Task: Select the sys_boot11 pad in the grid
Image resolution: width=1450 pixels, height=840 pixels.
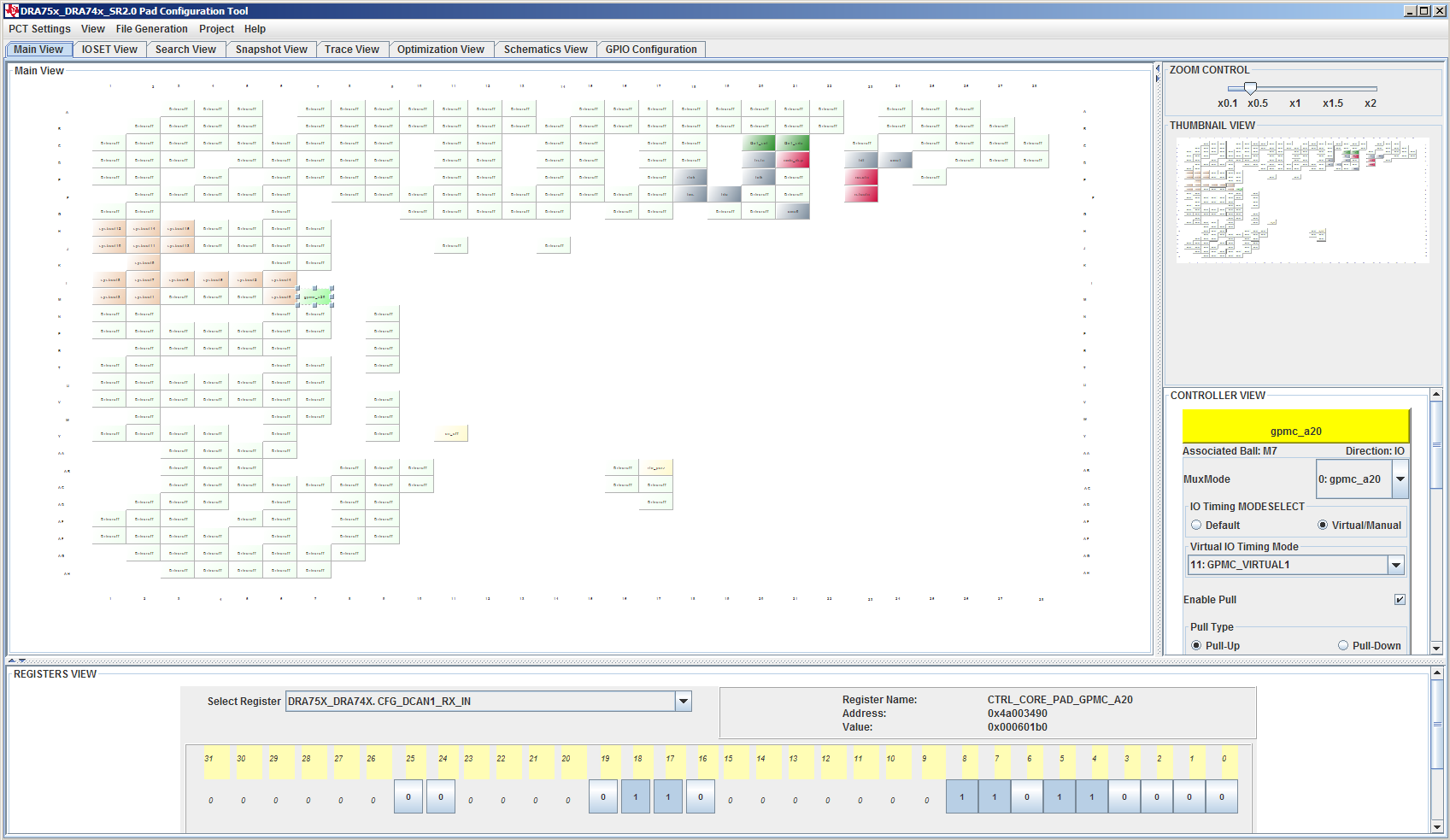Action: [x=144, y=245]
